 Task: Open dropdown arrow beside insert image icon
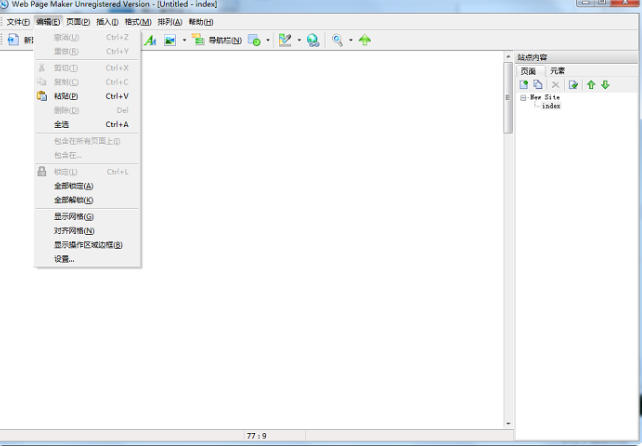[183, 40]
